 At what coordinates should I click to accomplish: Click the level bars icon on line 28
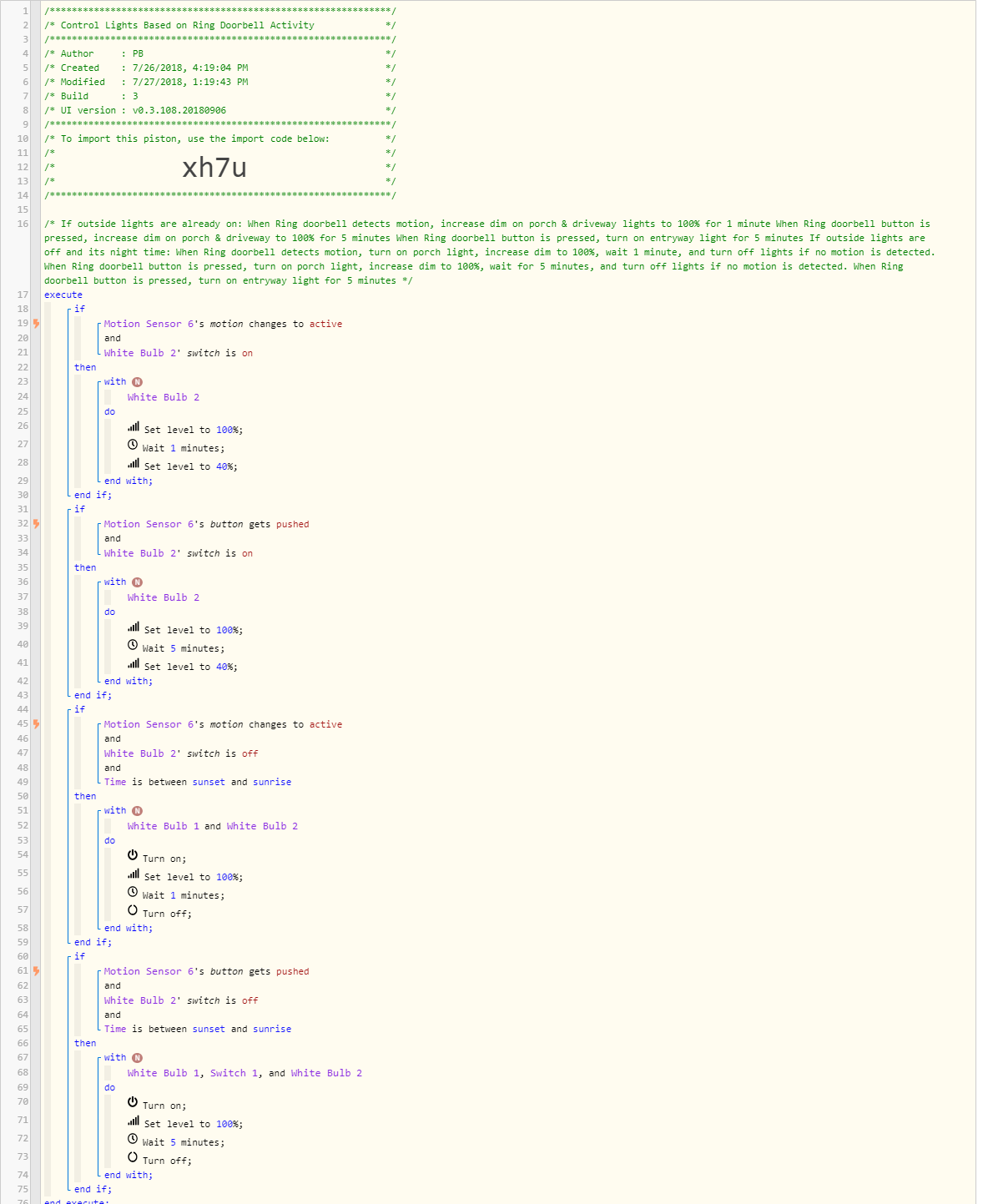pos(134,463)
